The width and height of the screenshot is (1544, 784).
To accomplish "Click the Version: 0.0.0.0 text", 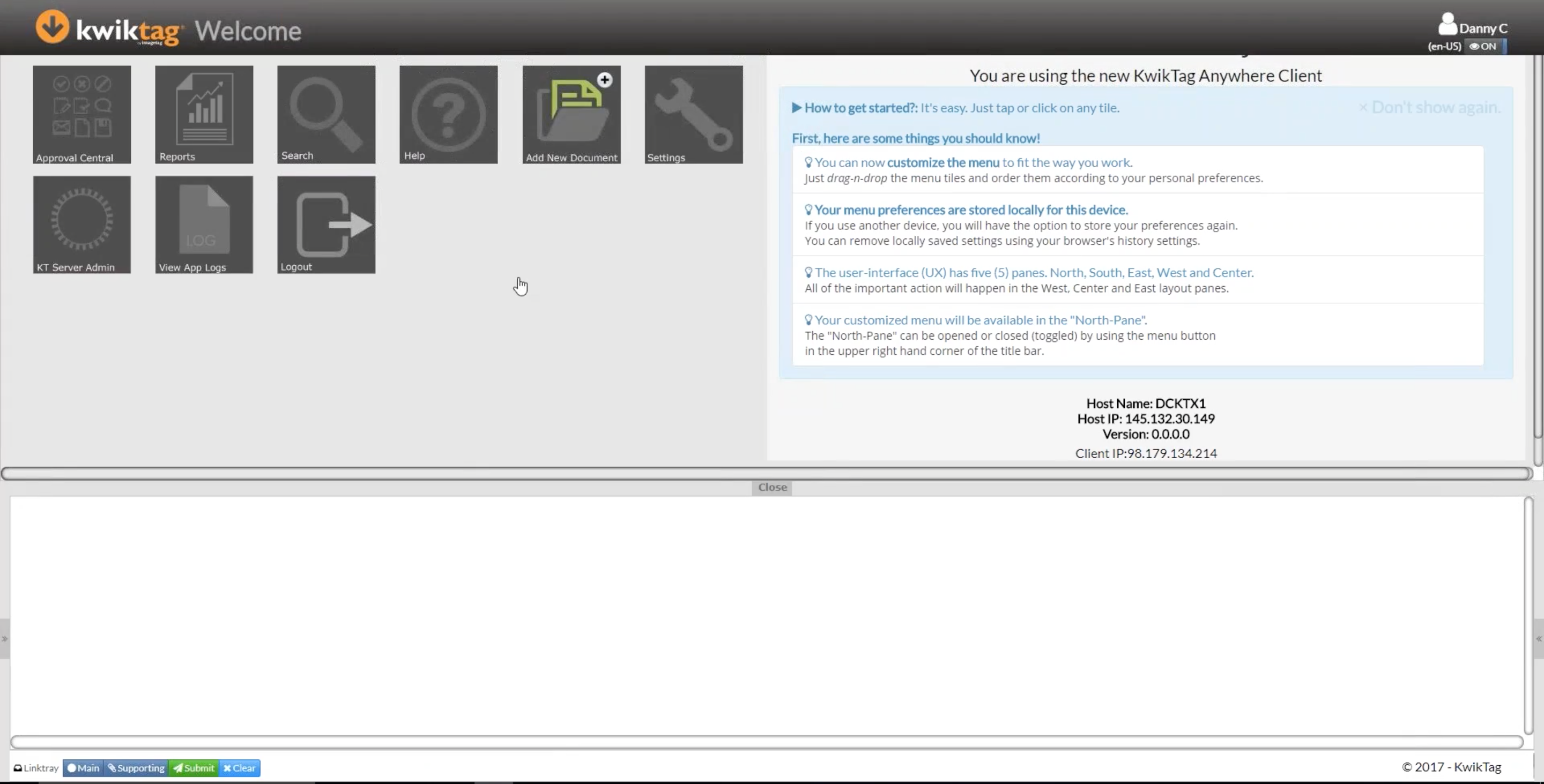I will (1146, 434).
